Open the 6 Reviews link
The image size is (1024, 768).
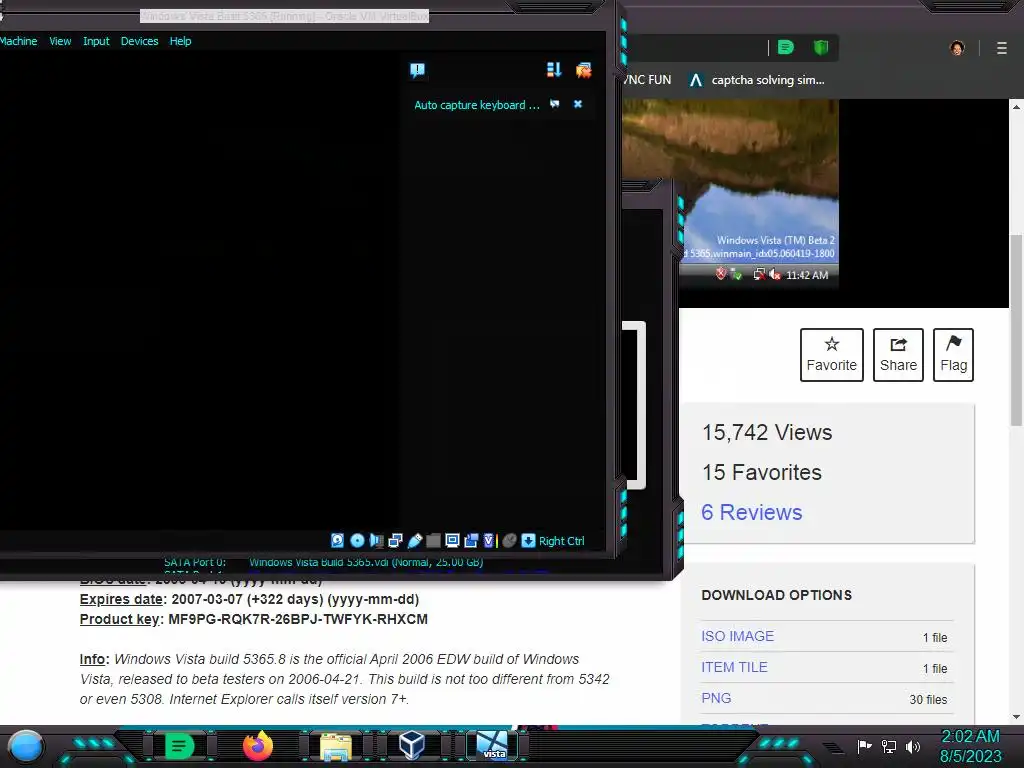(752, 512)
